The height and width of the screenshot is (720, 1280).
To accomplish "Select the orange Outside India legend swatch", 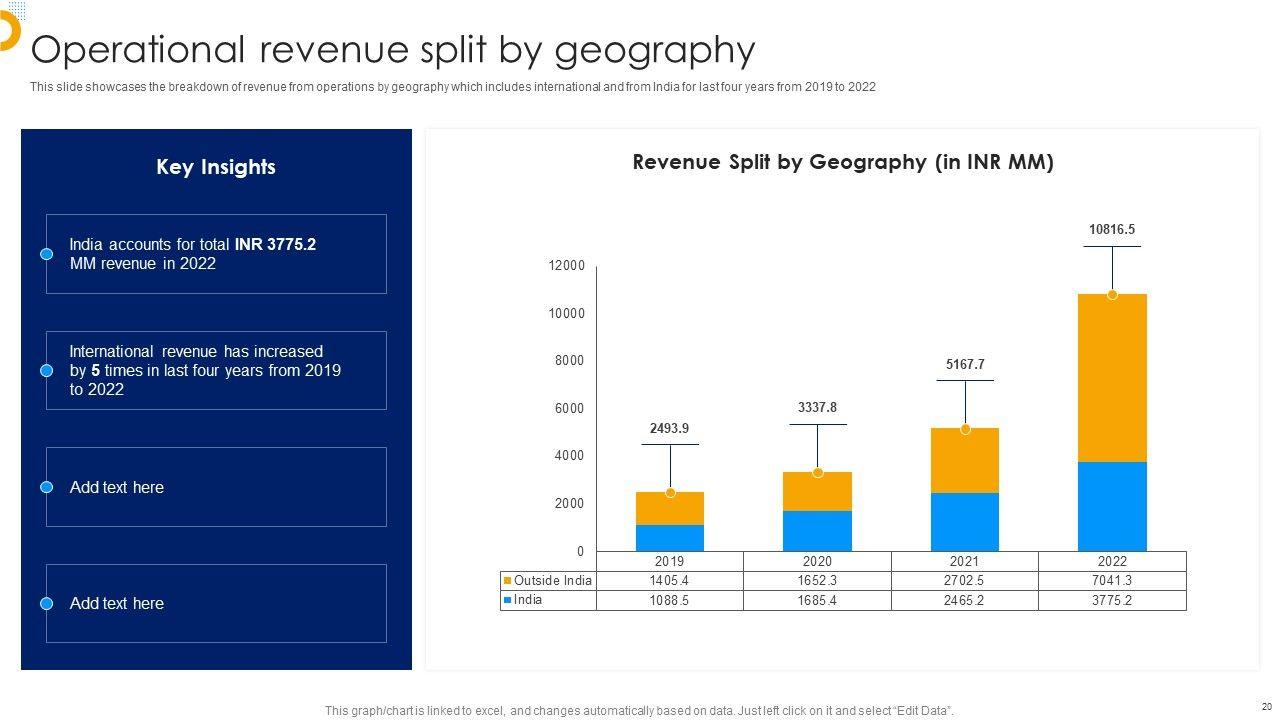I will pyautogui.click(x=508, y=581).
